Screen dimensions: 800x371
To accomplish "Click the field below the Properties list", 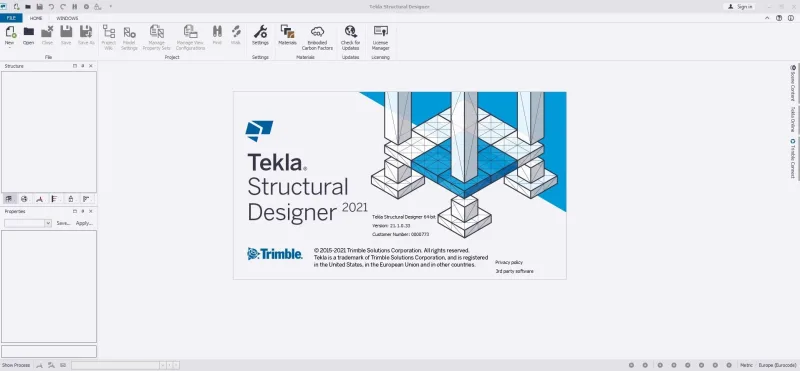I will (x=48, y=352).
